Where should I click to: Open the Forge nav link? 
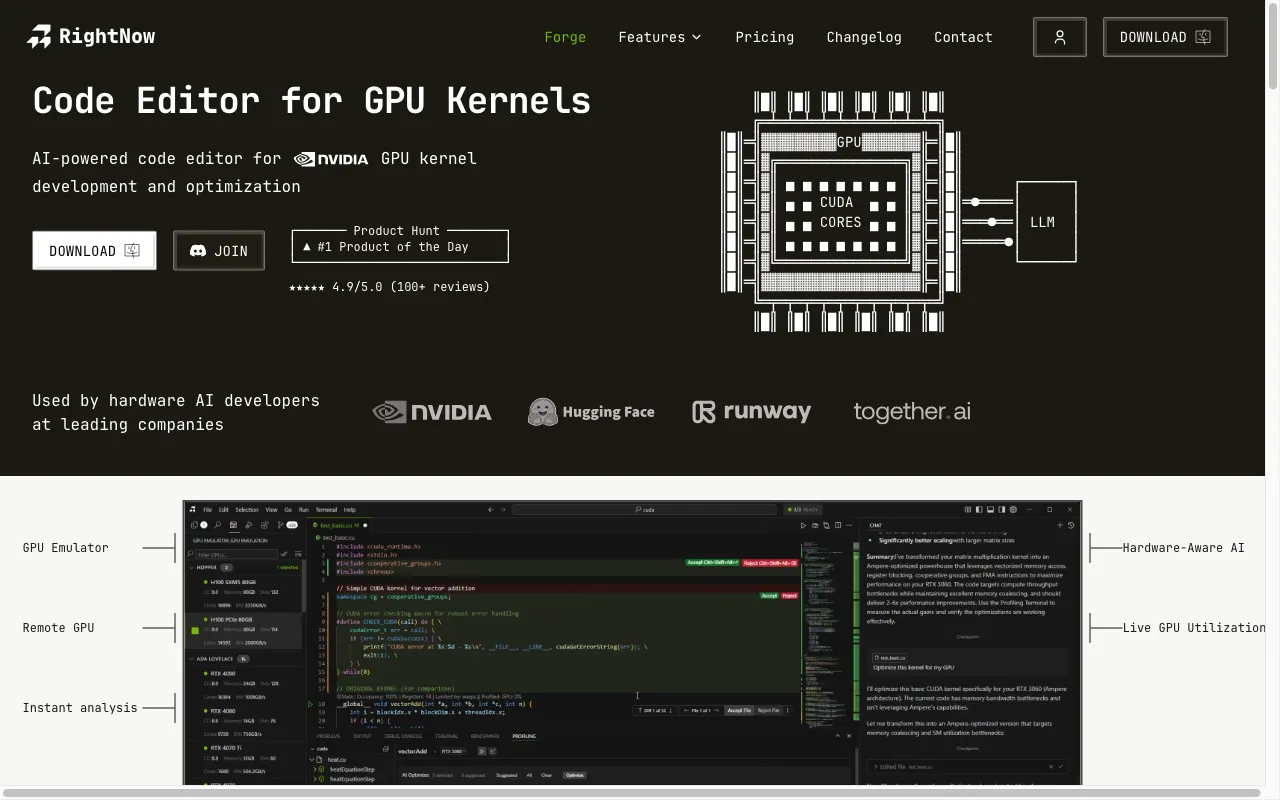pos(565,37)
